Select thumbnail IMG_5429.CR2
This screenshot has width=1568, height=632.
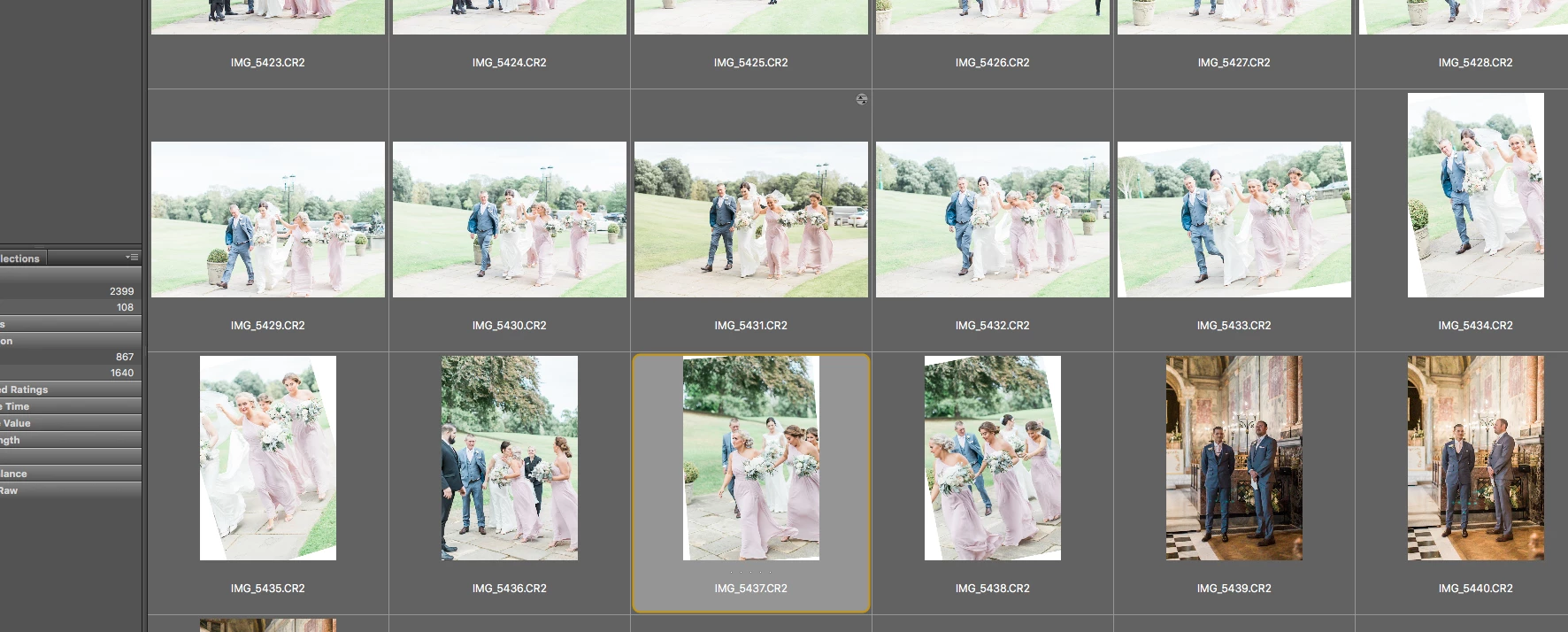[268, 220]
